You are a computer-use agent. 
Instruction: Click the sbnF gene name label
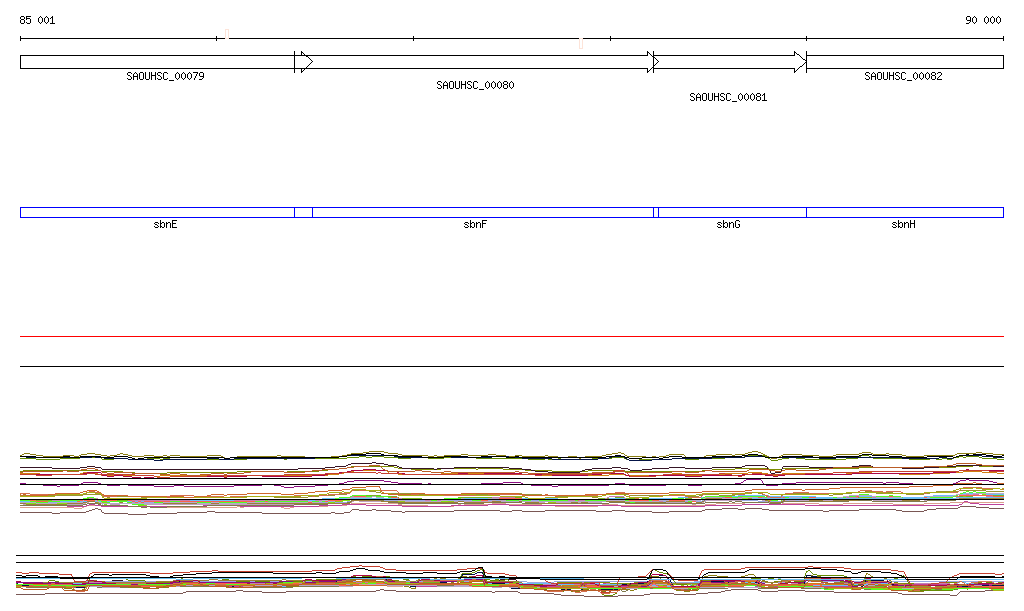(475, 225)
